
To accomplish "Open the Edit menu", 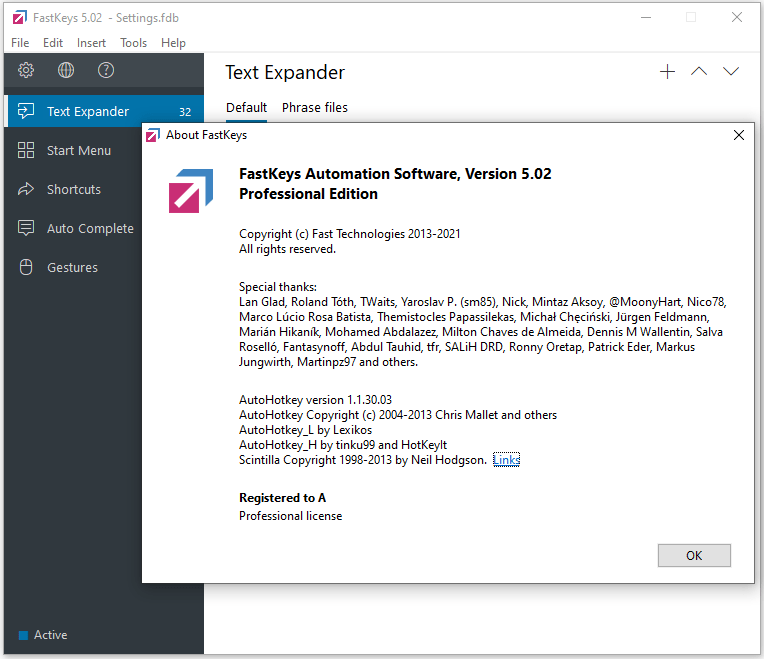I will click(53, 43).
